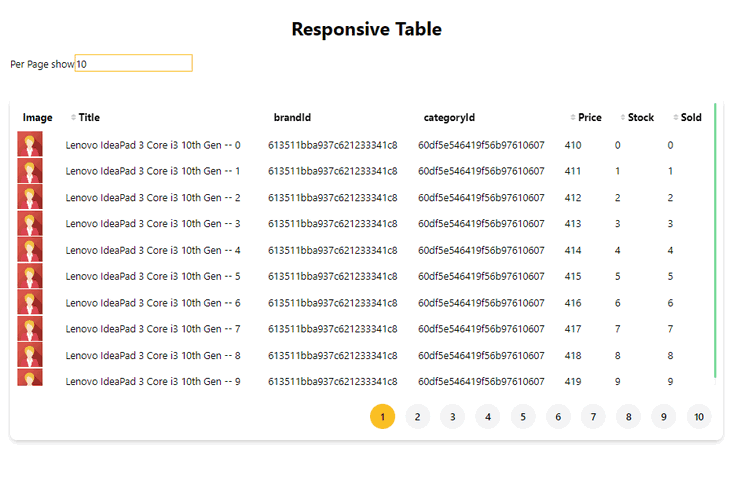
Task: Select title 'Lenovo IdeaPad 3 Core i3 10th Gen -- 8'
Action: coord(153,355)
